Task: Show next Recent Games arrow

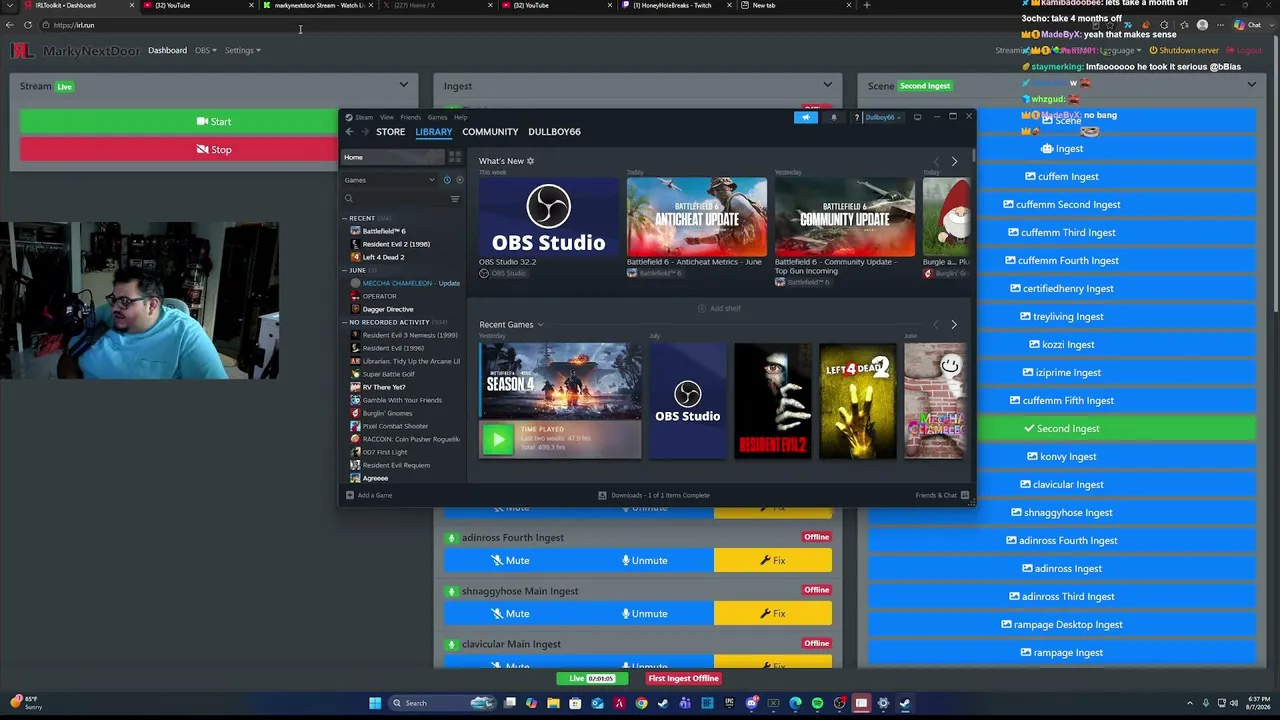Action: pyautogui.click(x=954, y=325)
